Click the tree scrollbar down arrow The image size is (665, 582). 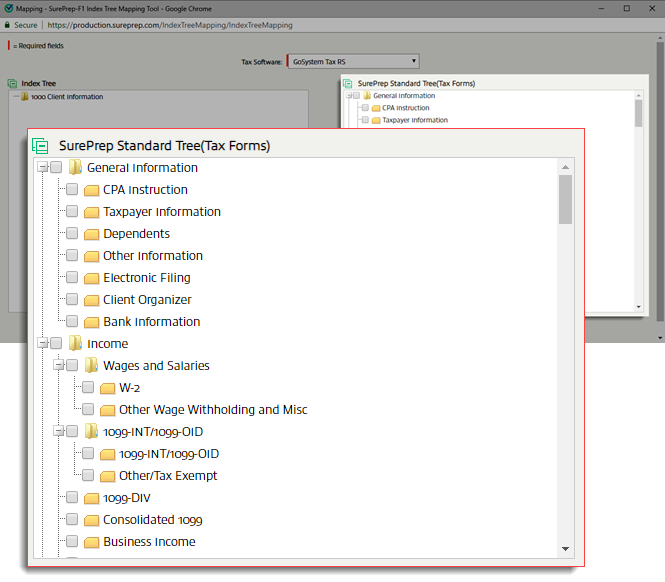[x=566, y=549]
